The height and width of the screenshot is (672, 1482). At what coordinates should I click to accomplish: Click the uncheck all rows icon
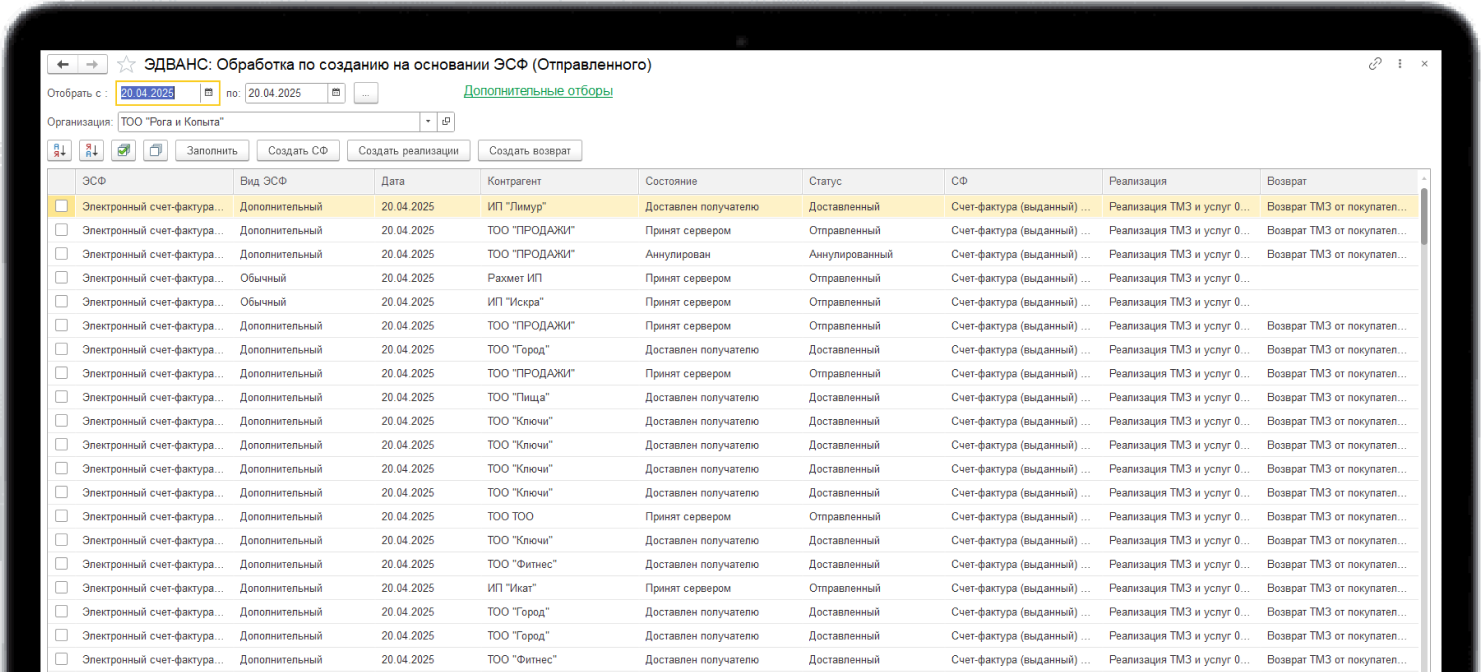pos(155,151)
